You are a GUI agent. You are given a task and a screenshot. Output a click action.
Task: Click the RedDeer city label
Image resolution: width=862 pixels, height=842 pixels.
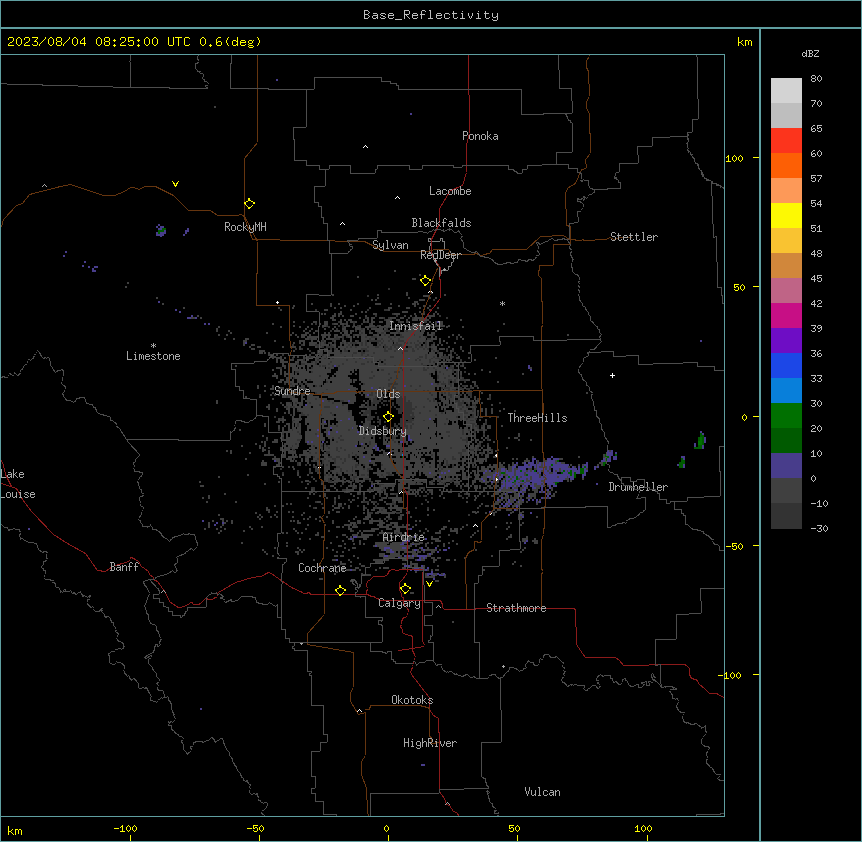tap(440, 255)
